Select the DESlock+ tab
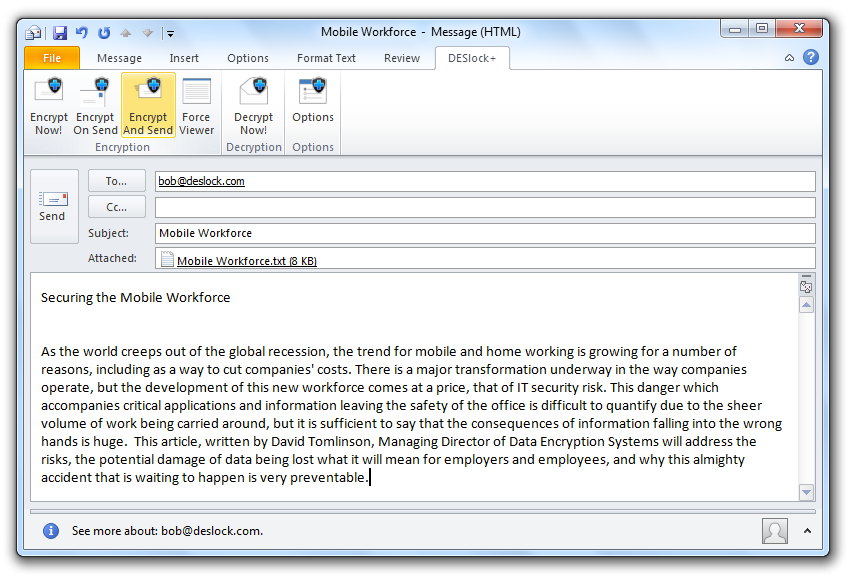Viewport: 847px width, 575px height. click(472, 58)
